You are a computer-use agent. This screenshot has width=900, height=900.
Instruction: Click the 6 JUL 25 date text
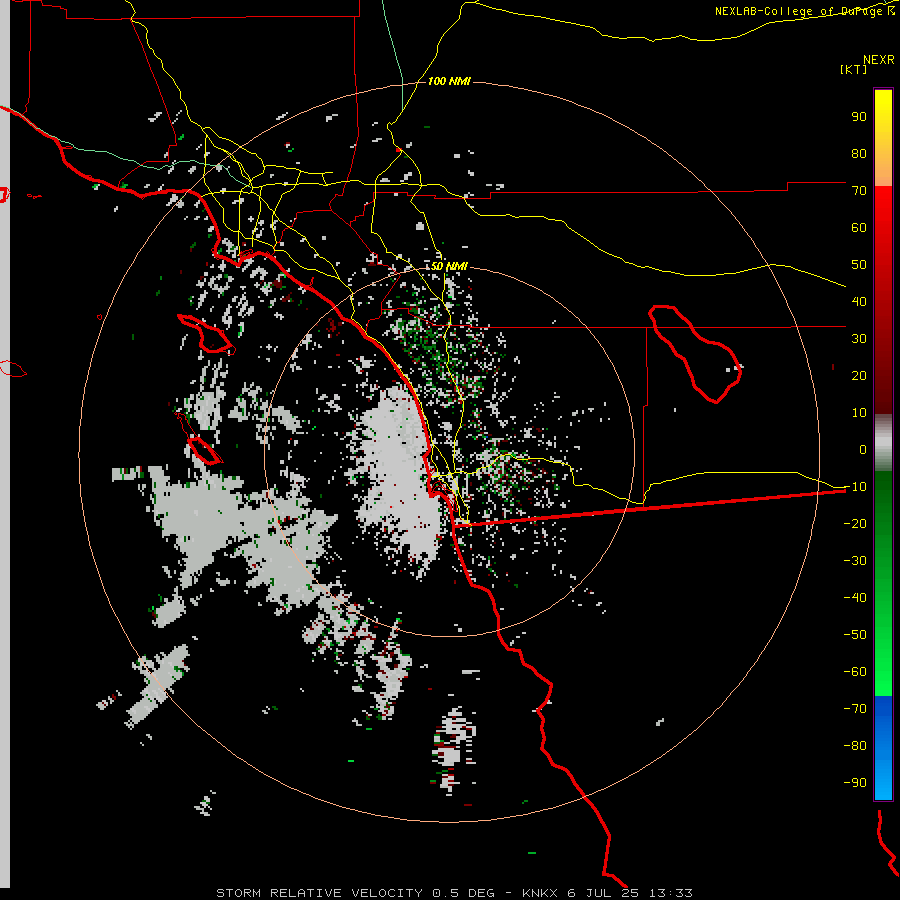603,893
